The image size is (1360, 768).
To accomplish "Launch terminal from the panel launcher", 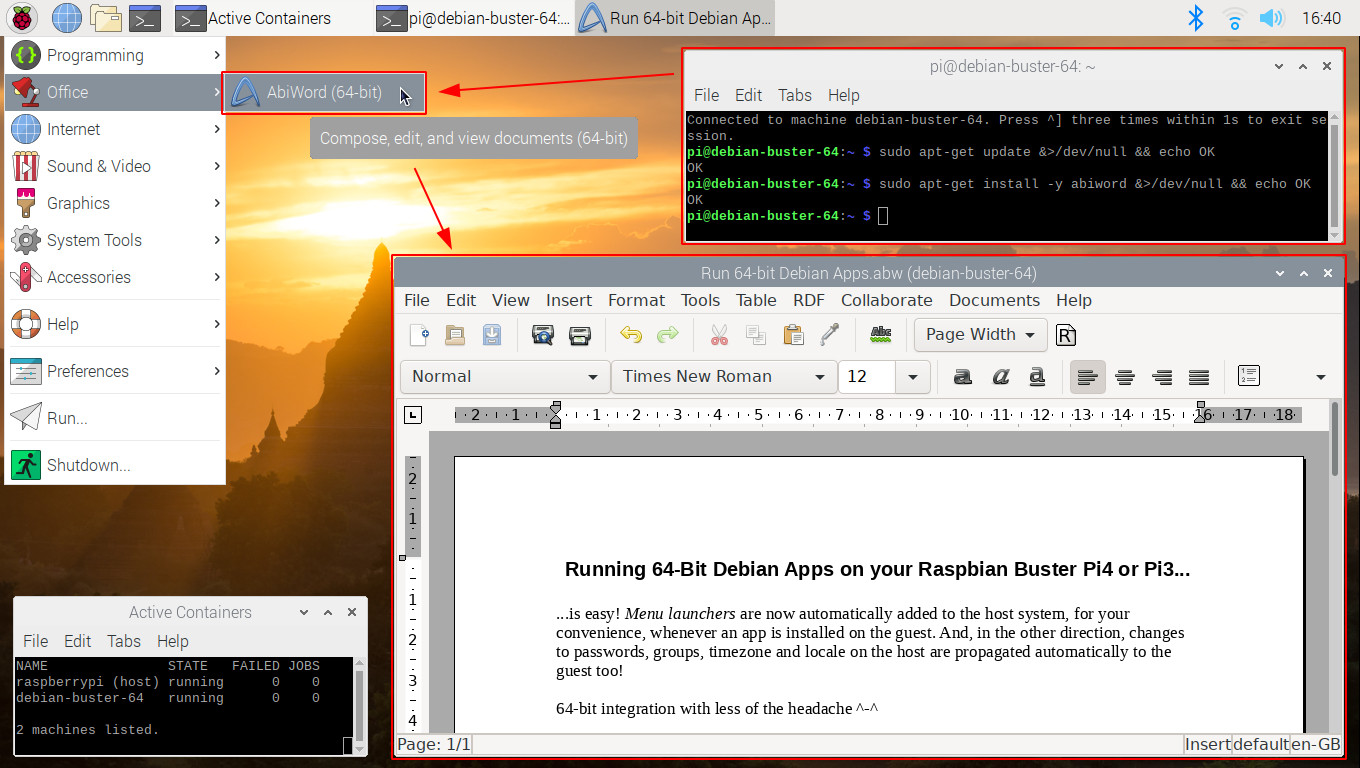I will tap(146, 17).
